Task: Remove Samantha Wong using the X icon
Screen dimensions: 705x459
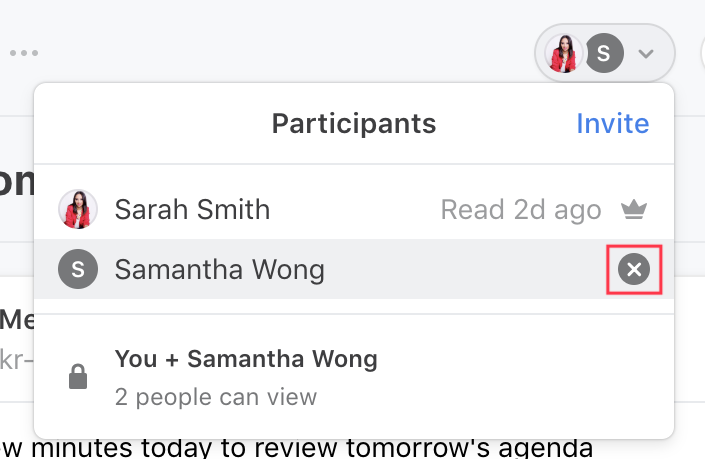Action: (634, 269)
